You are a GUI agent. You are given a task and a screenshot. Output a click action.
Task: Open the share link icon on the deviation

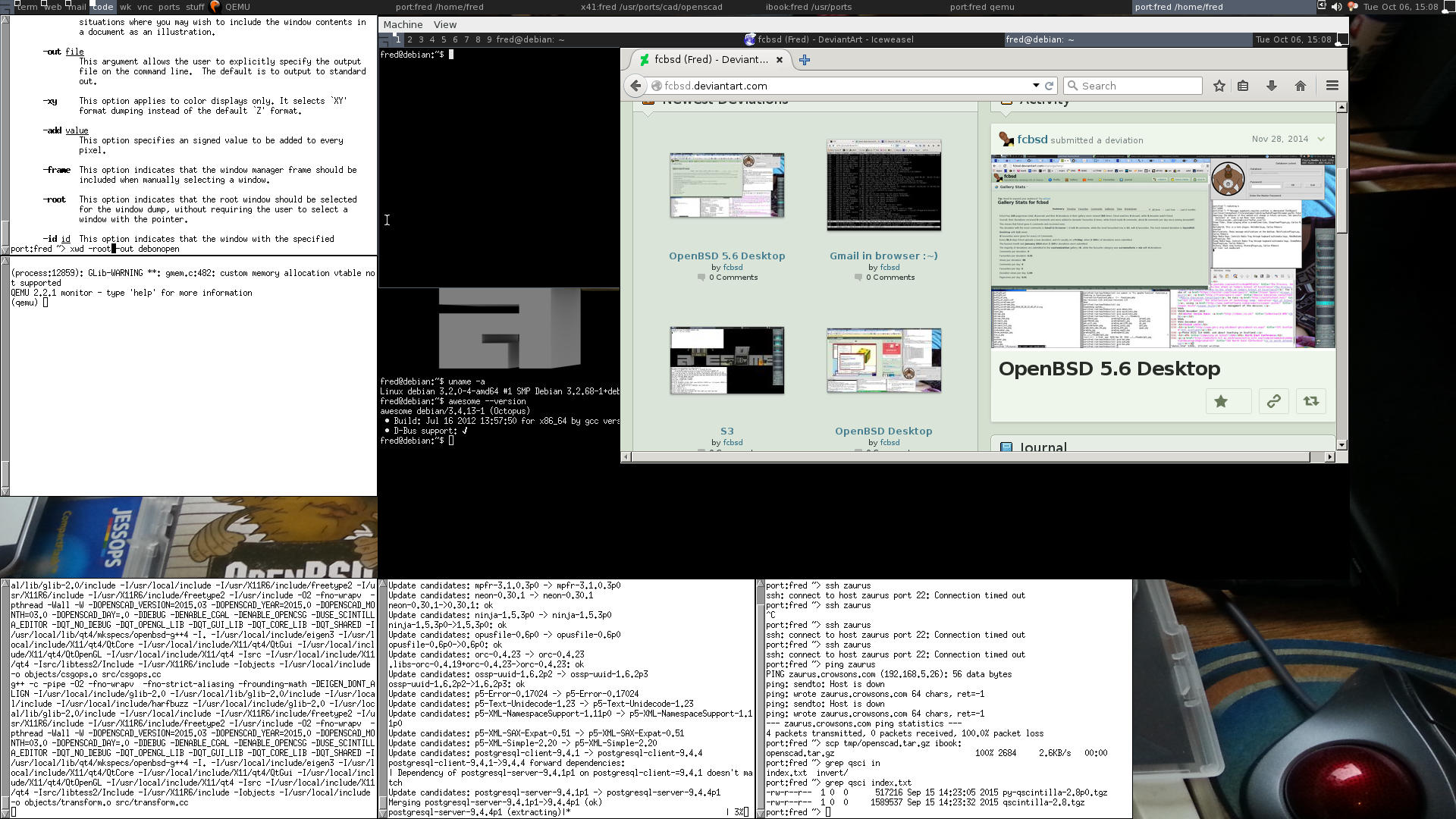coord(1272,401)
